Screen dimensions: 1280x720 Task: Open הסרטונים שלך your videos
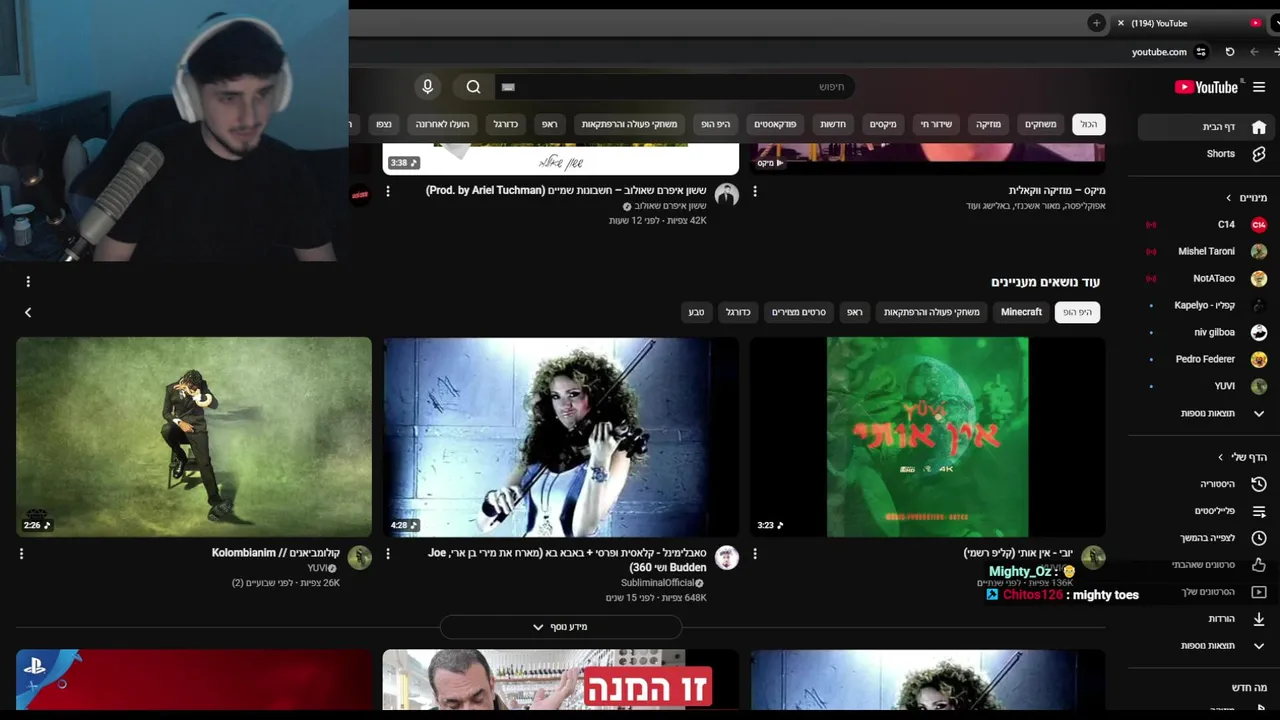click(x=1204, y=592)
